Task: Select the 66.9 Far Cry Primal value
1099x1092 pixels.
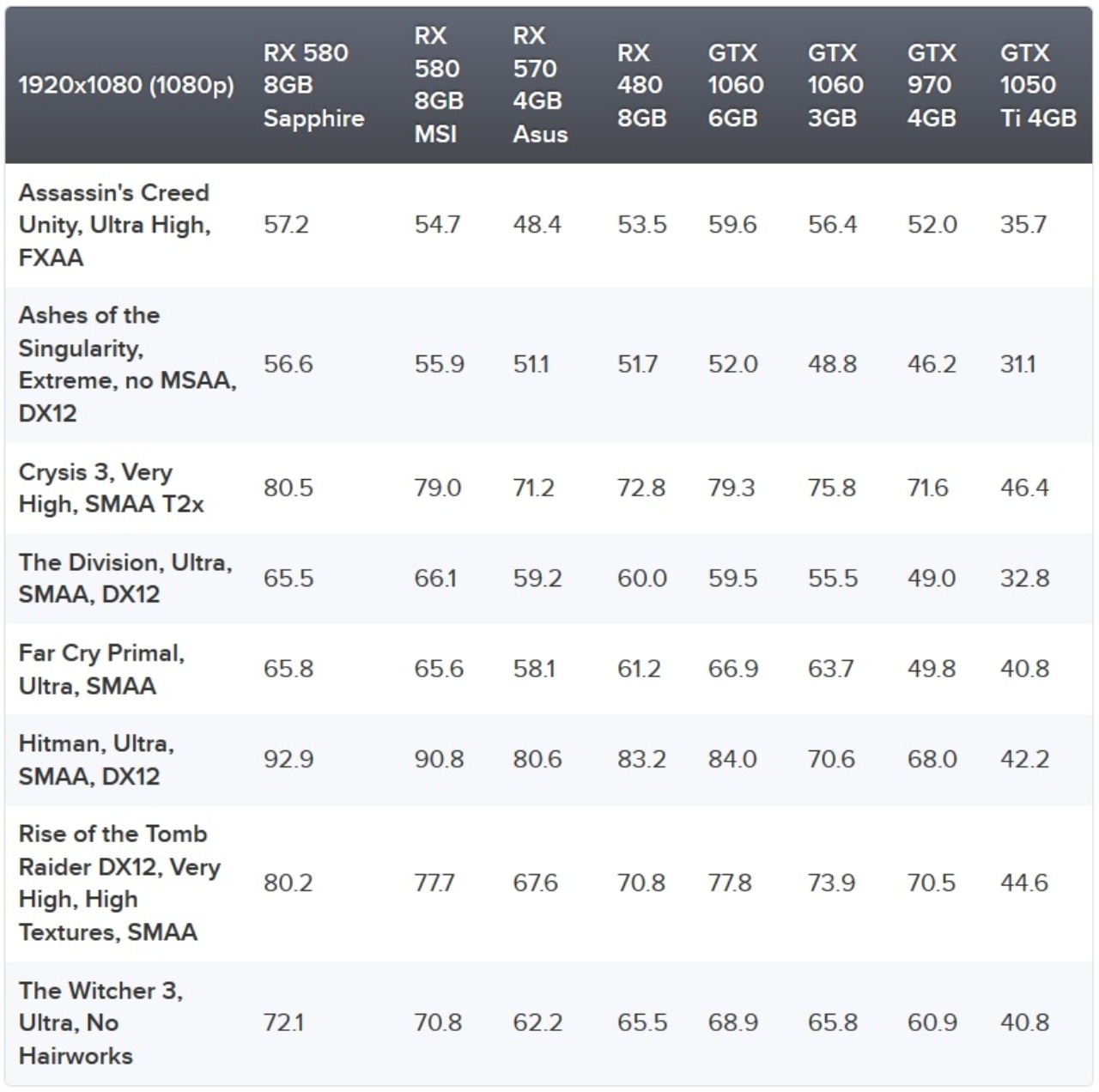Action: (x=732, y=669)
